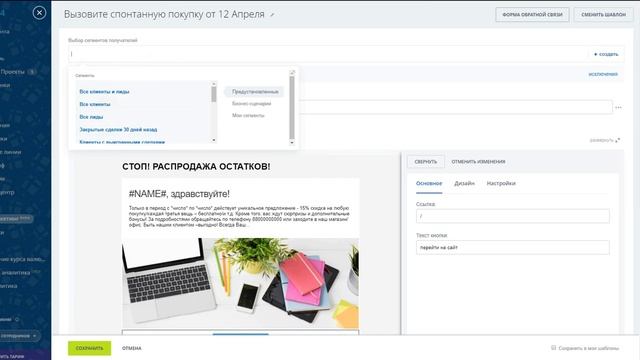Click the popup outer scrollbar thumb

click(292, 108)
